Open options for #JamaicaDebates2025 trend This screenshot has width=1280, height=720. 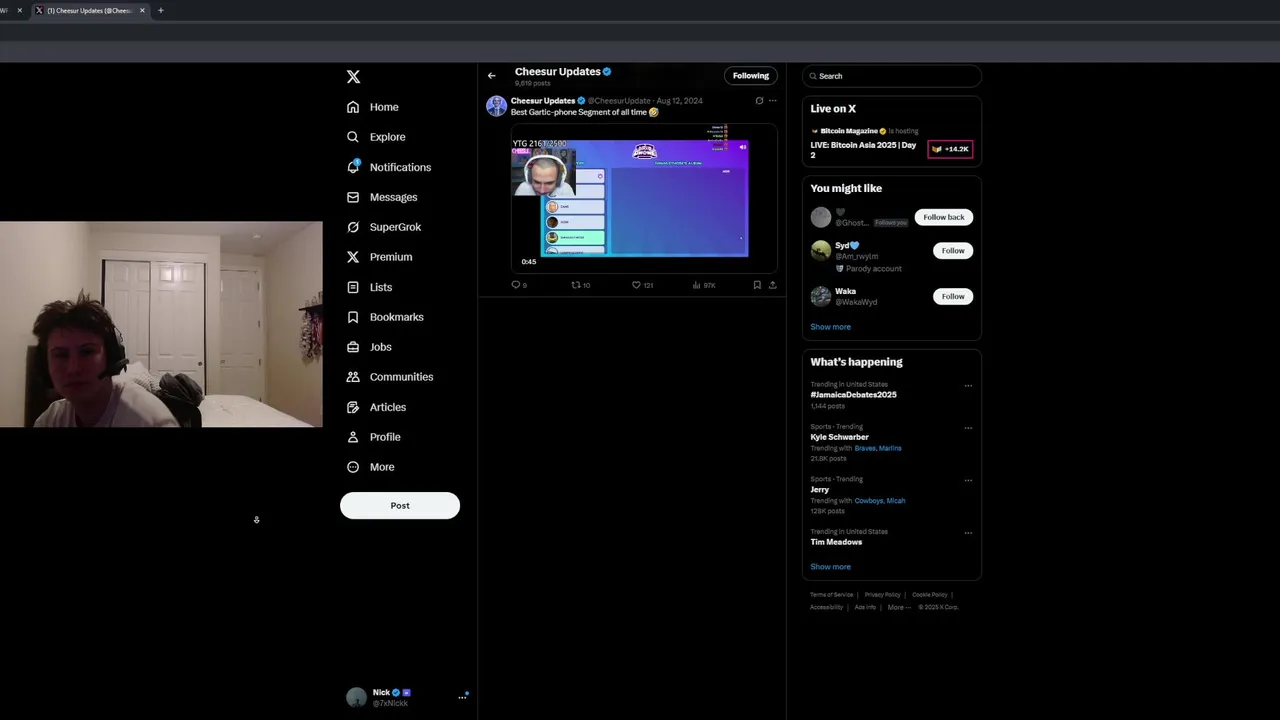click(x=968, y=386)
